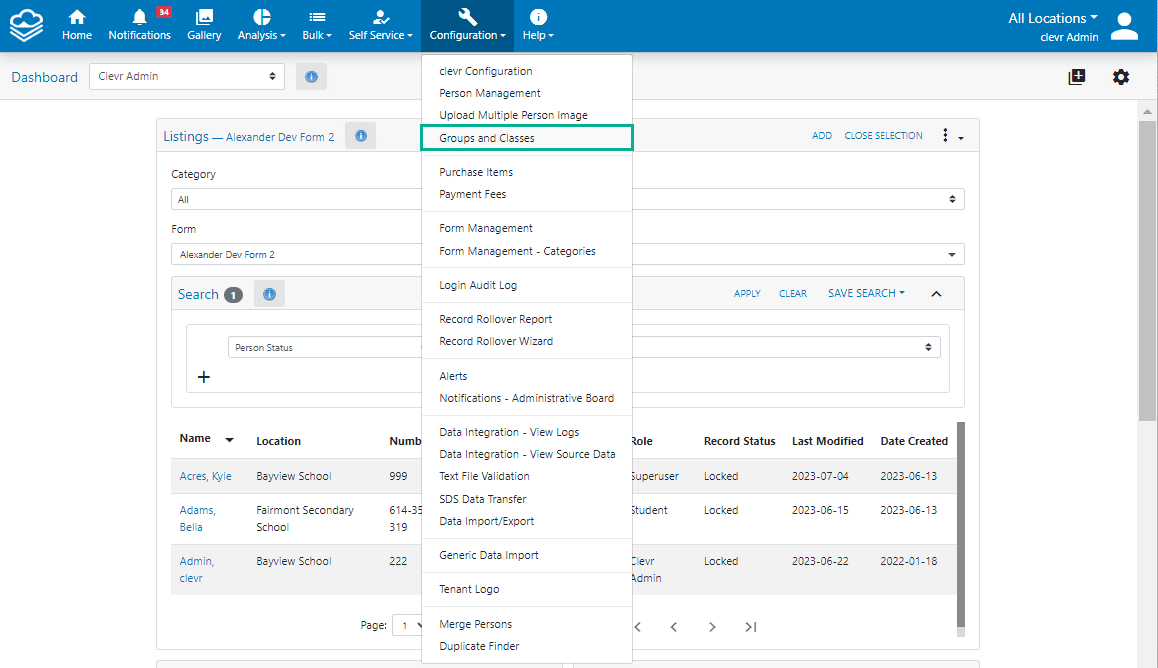Go to previous page arrow

(674, 627)
